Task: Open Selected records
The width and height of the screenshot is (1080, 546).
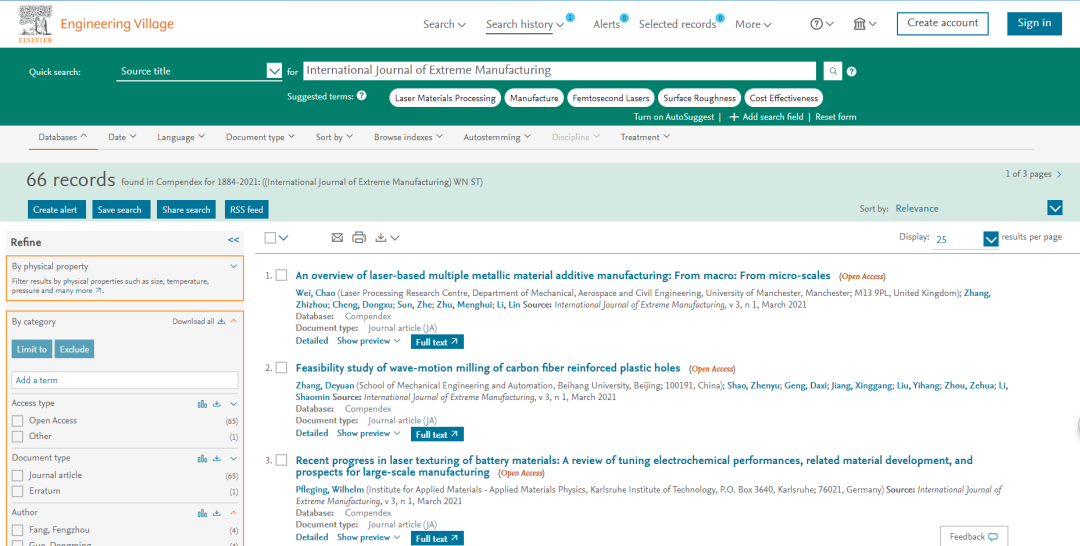Action: pyautogui.click(x=678, y=24)
